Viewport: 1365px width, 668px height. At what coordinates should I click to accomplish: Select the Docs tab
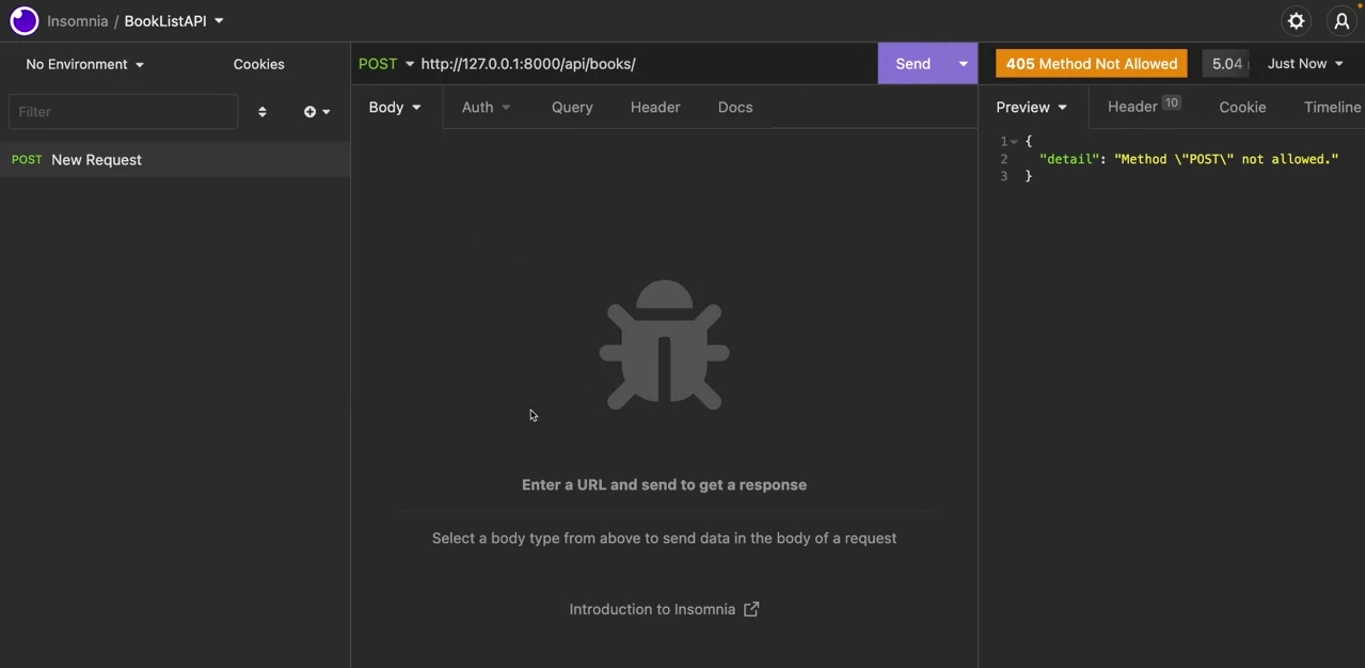pyautogui.click(x=735, y=107)
